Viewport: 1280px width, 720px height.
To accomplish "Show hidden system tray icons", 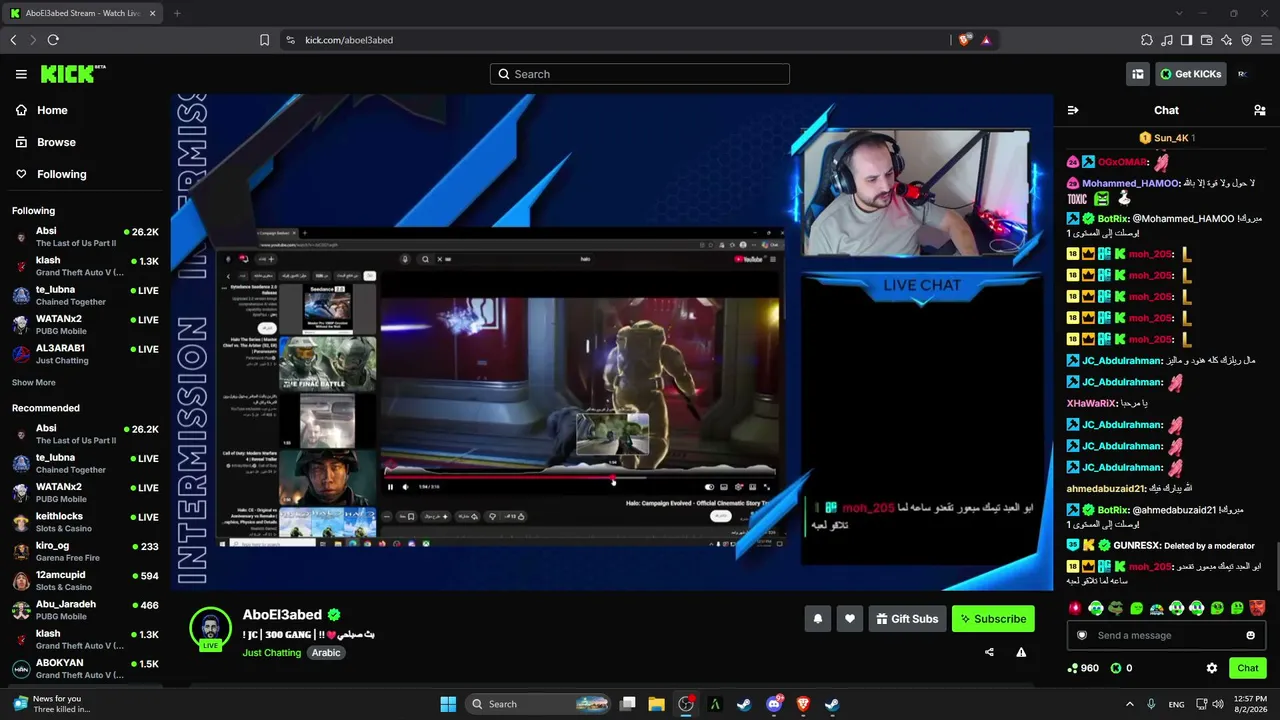I will click(x=1130, y=704).
